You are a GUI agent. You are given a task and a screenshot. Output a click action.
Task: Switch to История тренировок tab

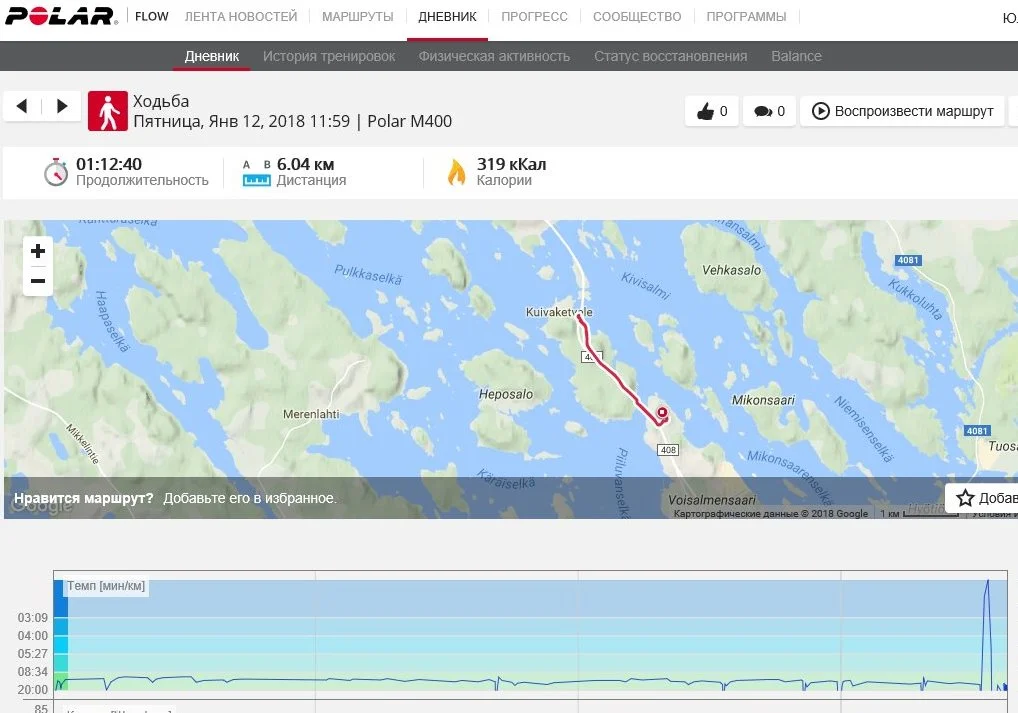pos(329,56)
